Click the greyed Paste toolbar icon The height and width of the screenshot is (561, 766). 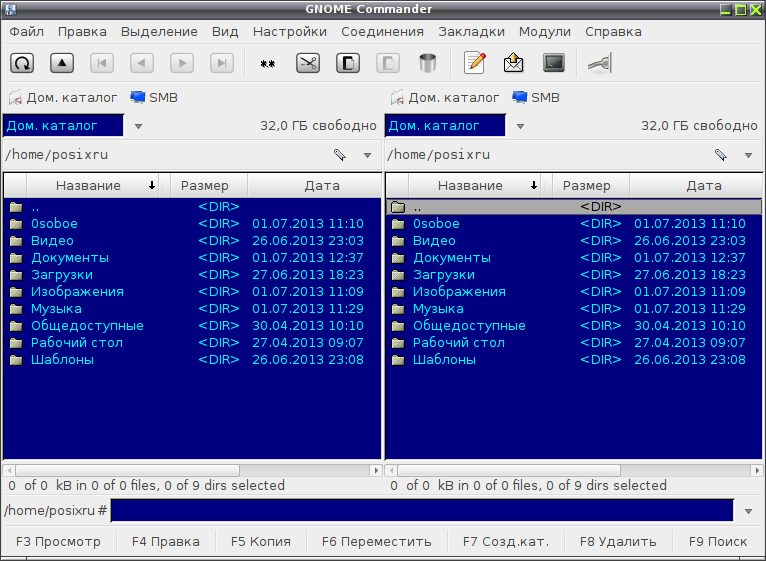point(388,63)
